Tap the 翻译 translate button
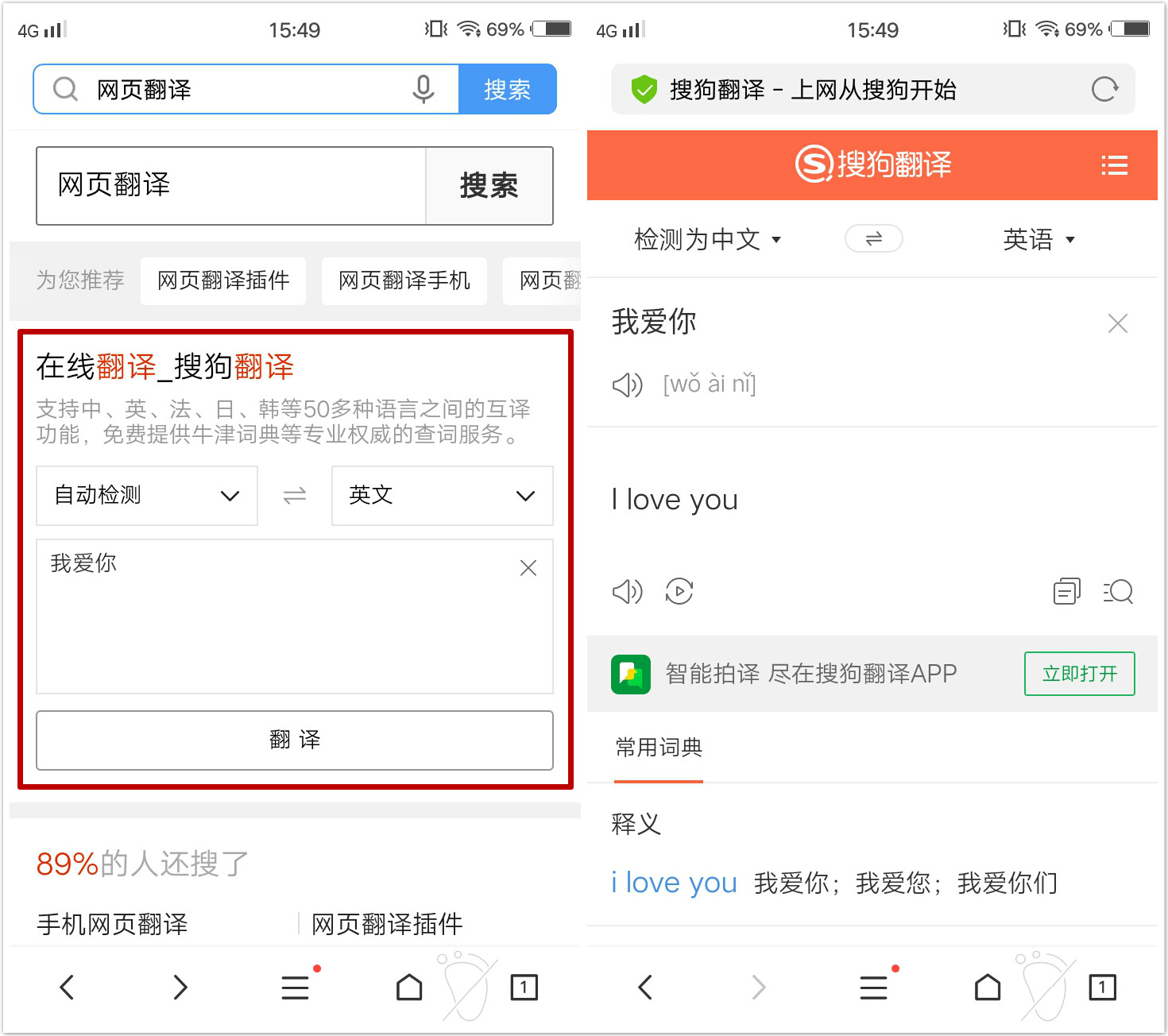 [x=294, y=740]
